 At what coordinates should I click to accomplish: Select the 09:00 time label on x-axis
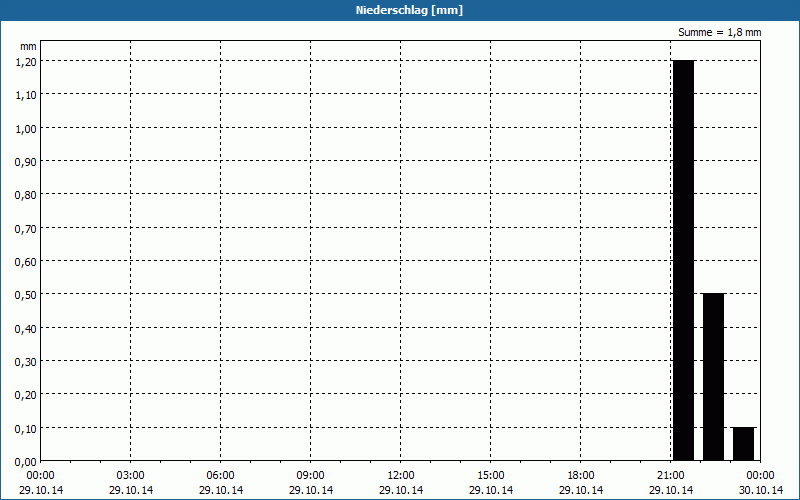pos(311,476)
